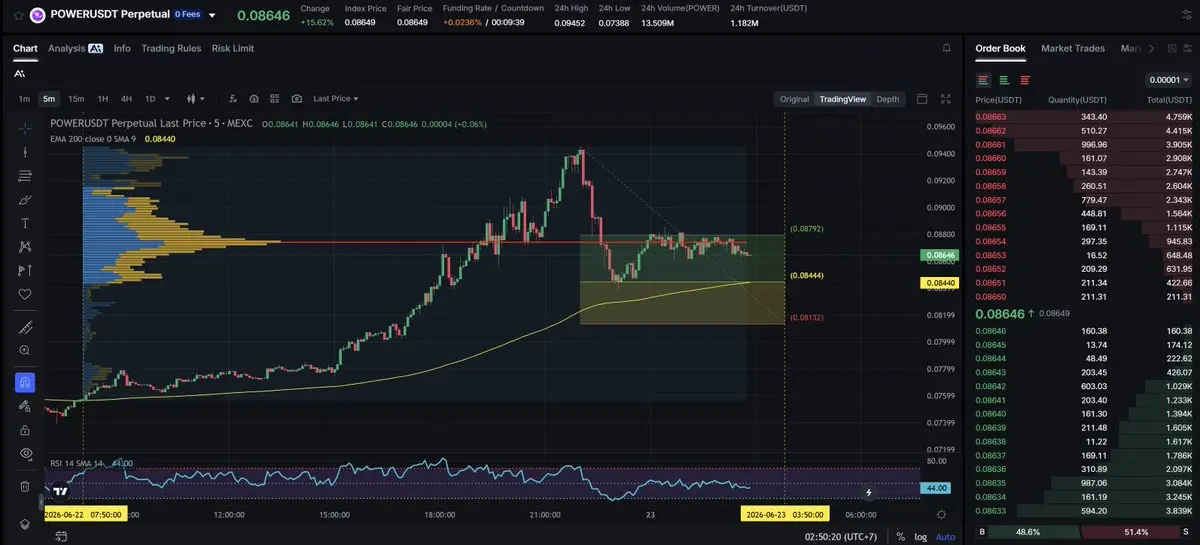Toggle hide all drawings eye icon
1200x545 pixels.
click(x=25, y=454)
